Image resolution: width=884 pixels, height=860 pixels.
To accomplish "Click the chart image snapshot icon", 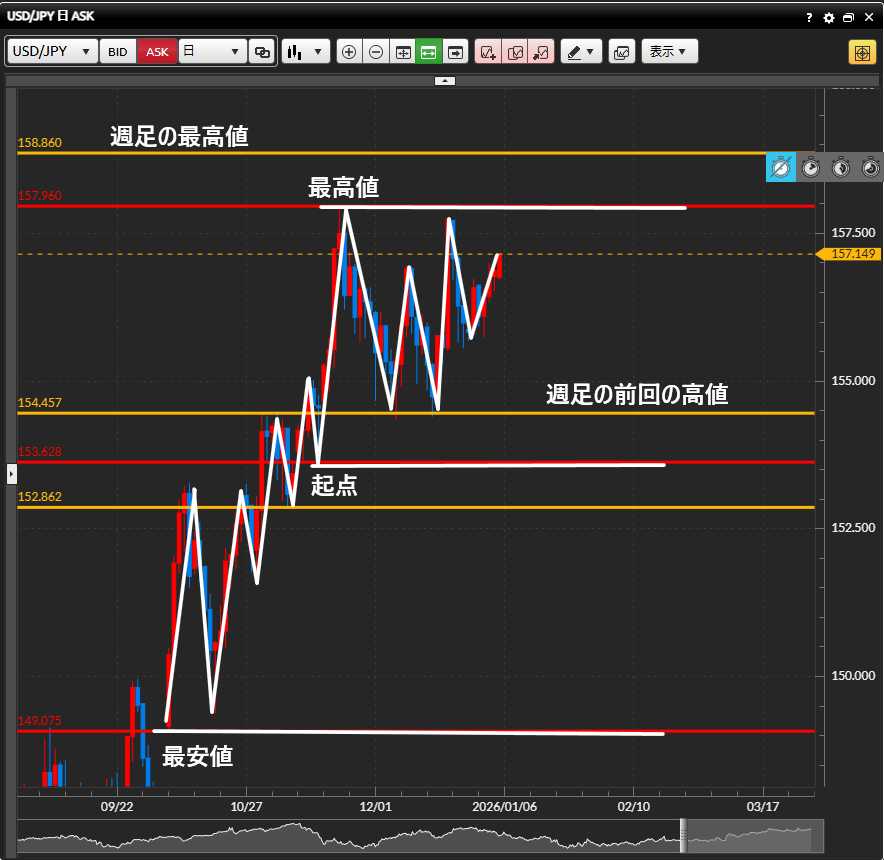I will pos(621,52).
